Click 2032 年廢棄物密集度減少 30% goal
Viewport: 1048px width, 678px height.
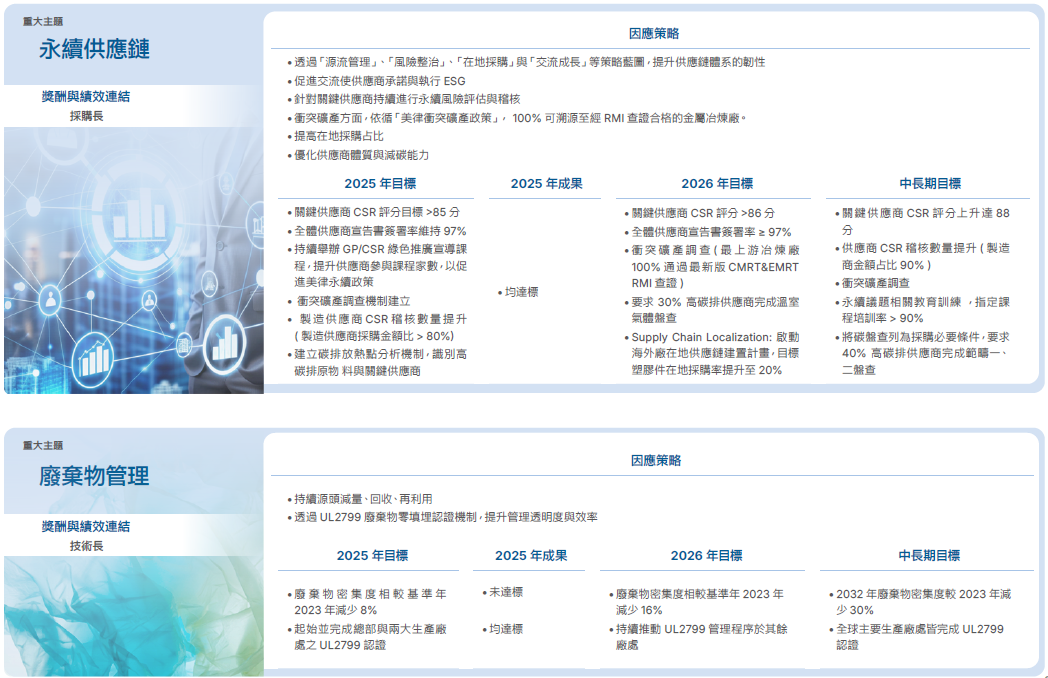coord(920,602)
